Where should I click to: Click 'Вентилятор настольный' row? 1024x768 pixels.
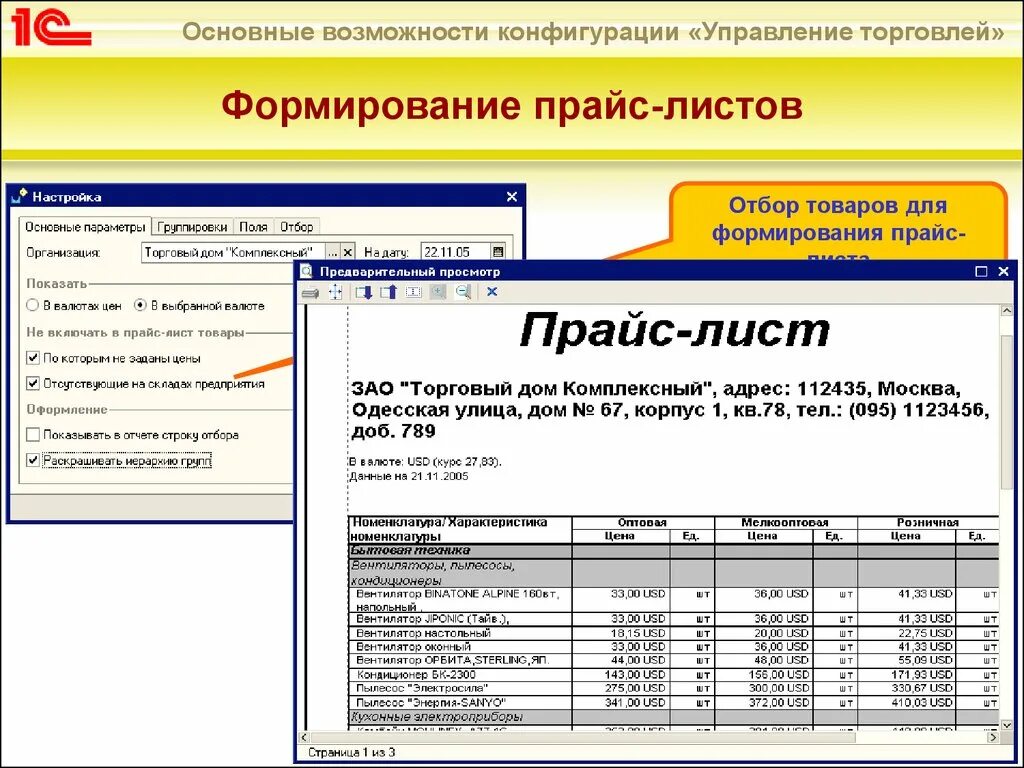coord(673,633)
